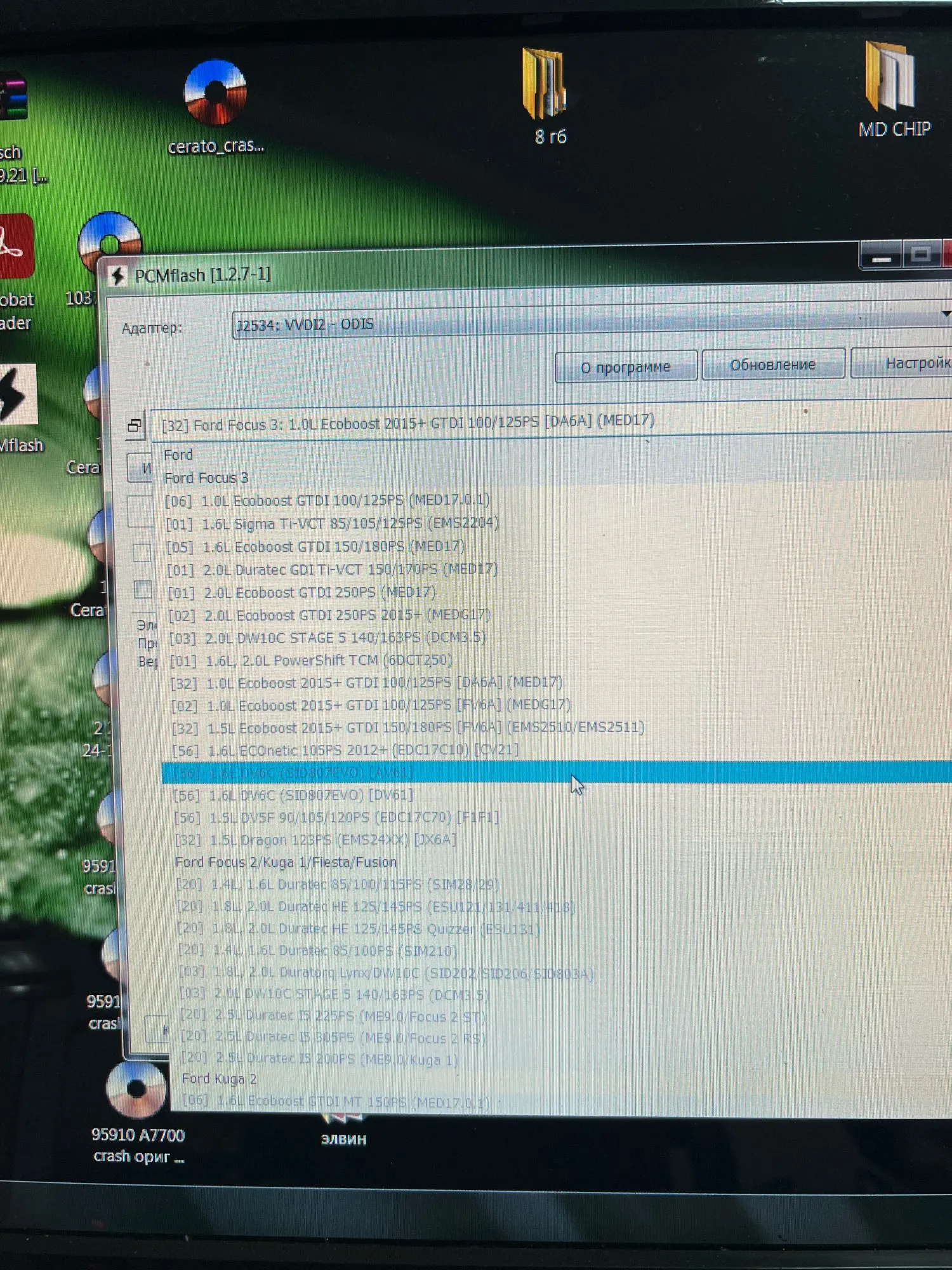Open the элвин desktop item
This screenshot has width=952, height=1270.
pyautogui.click(x=343, y=1139)
